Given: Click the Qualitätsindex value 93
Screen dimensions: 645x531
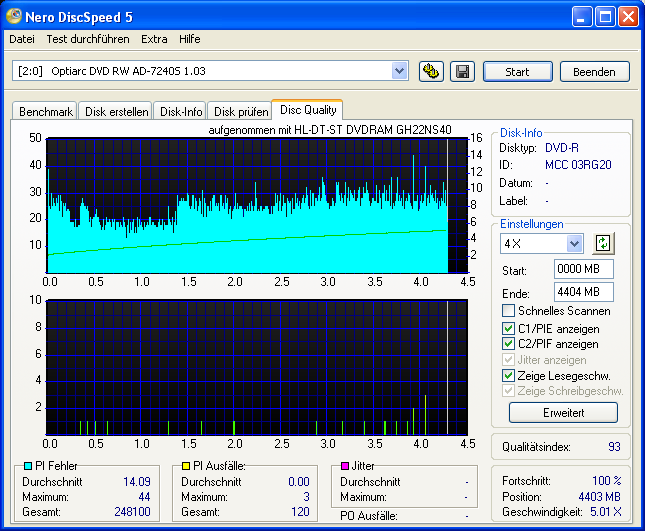Looking at the screenshot, I should pos(614,447).
